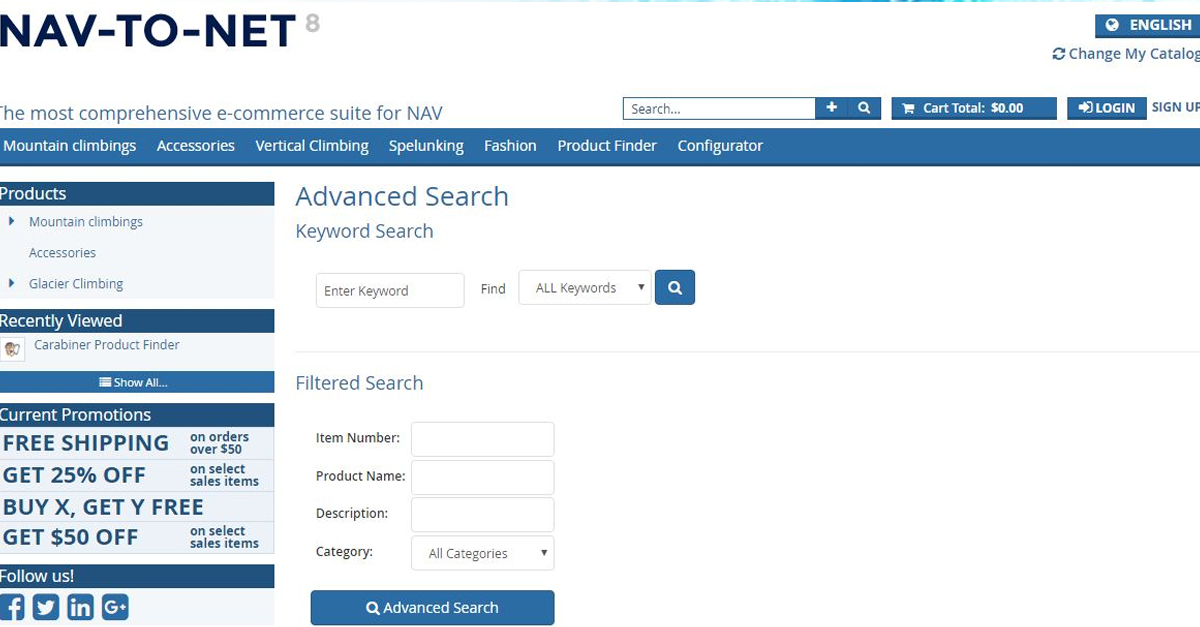
Task: Select Spelunking in the navigation bar
Action: tap(426, 146)
